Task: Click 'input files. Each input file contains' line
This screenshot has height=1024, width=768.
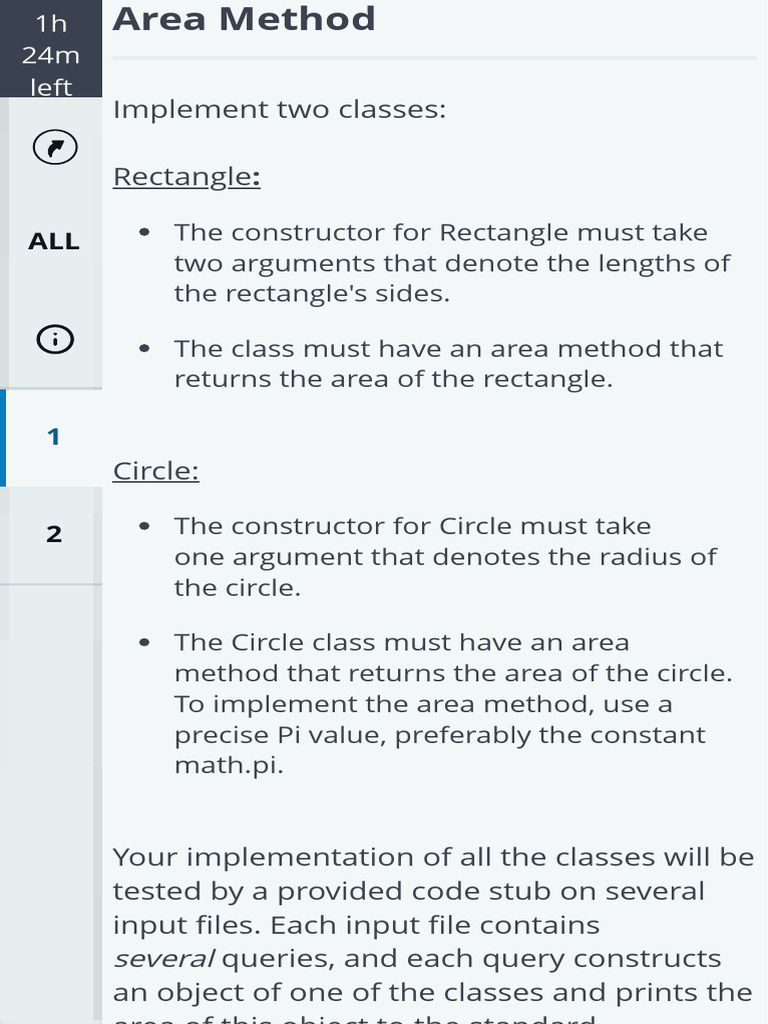Action: pyautogui.click(x=356, y=924)
